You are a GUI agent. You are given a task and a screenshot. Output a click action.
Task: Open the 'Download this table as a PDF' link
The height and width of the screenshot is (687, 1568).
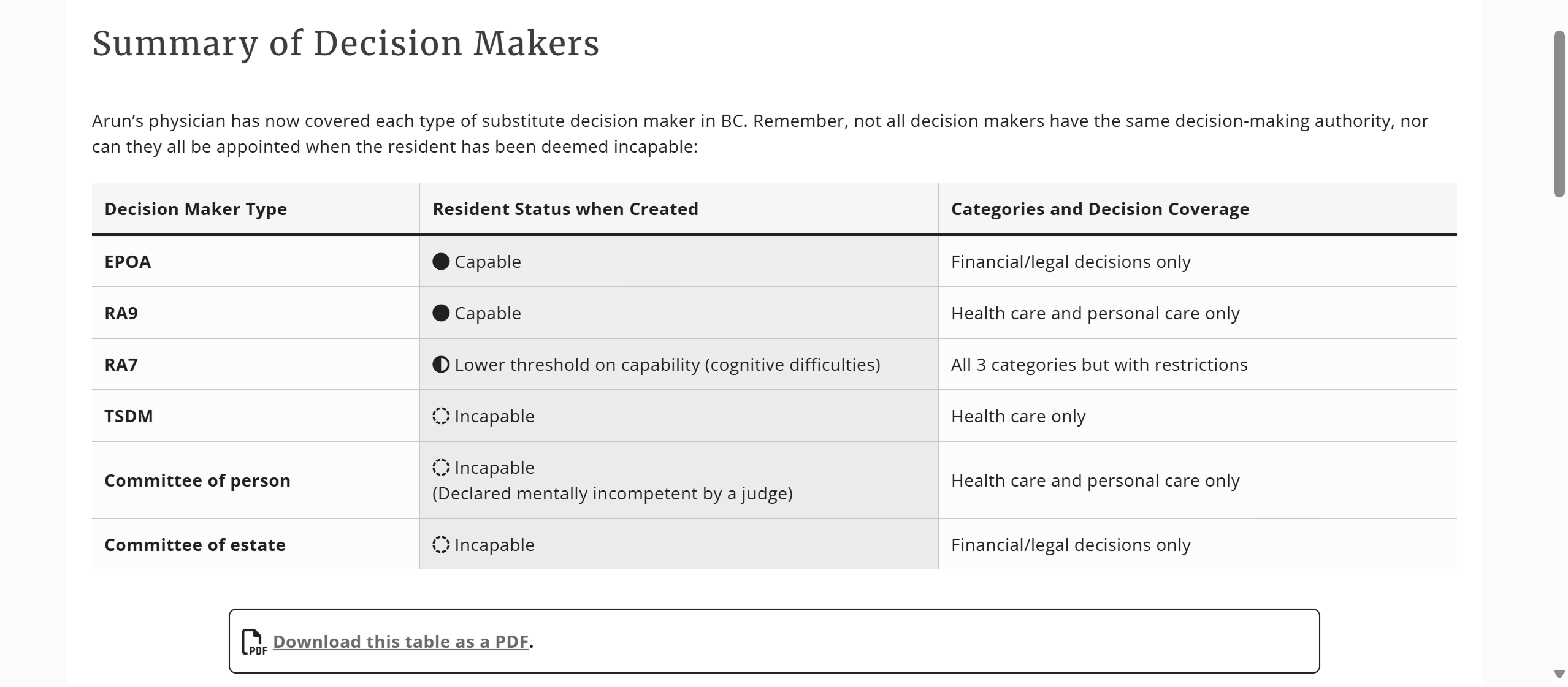(x=400, y=642)
